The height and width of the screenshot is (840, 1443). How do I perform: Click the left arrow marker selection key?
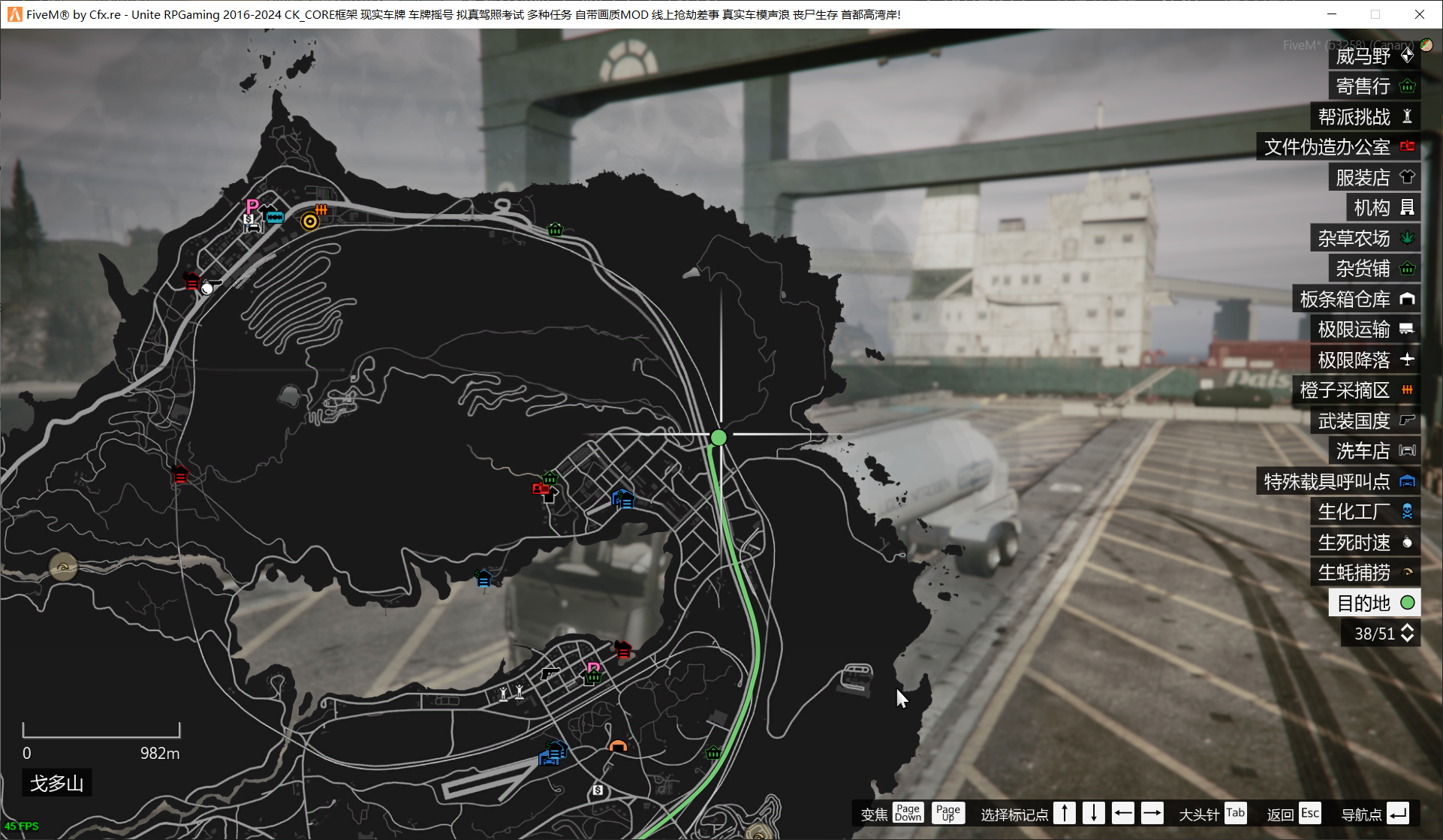[1123, 813]
